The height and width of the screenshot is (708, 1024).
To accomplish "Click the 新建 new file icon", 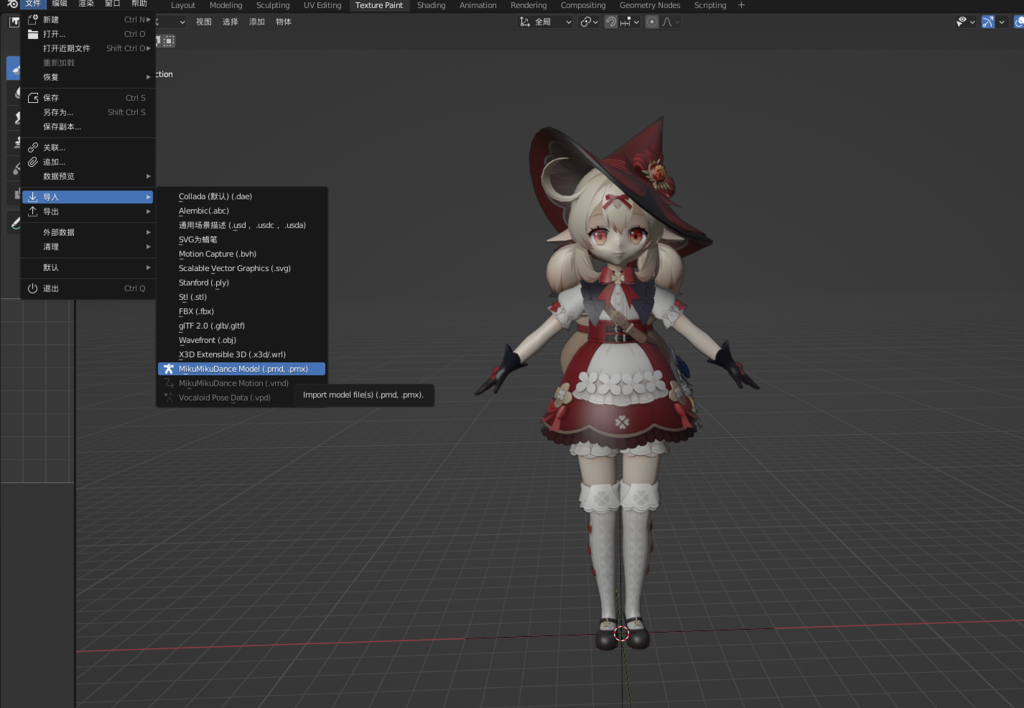I will 33,20.
